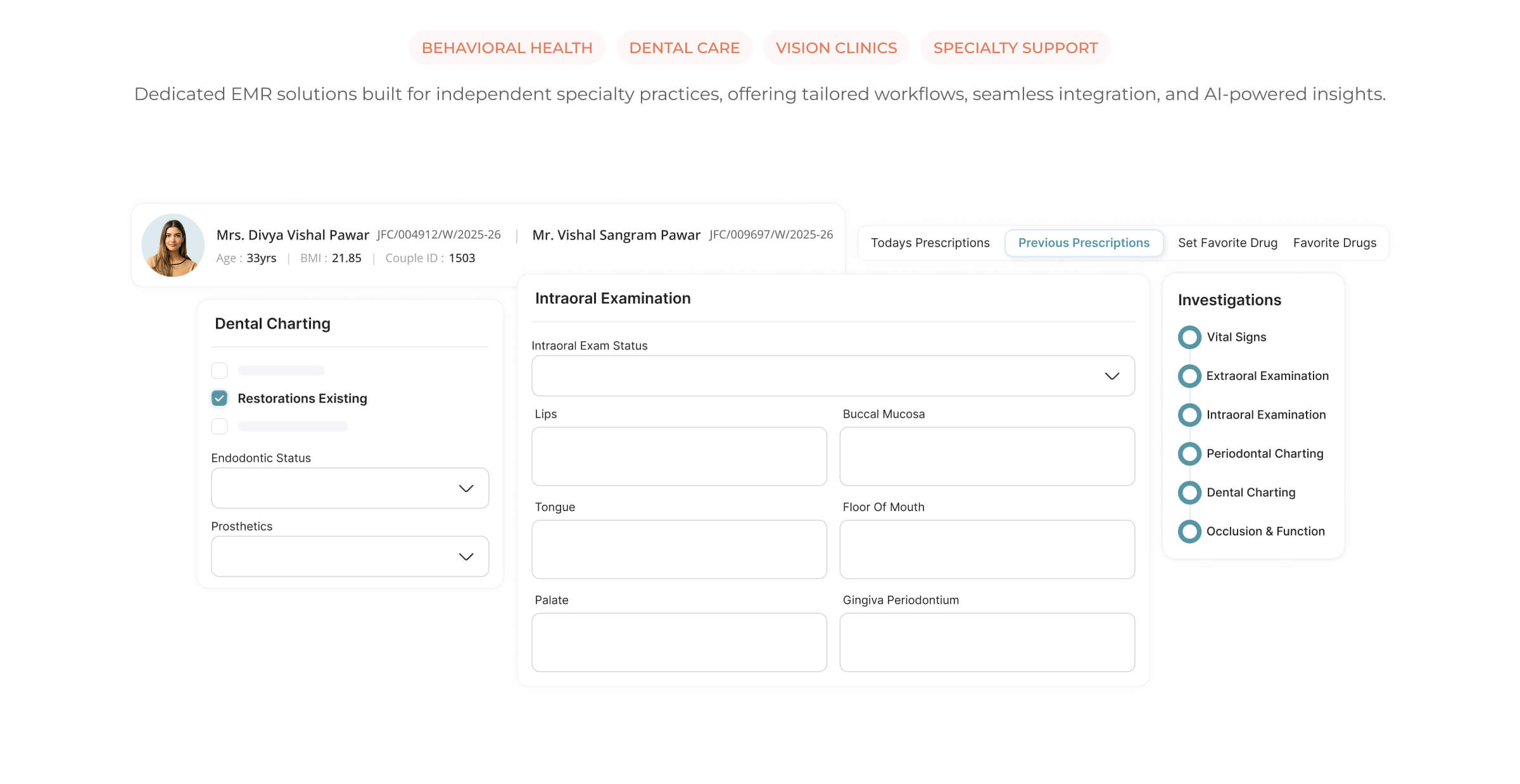Viewport: 1520px width, 784px height.
Task: Expand the Intraoral Exam Status dropdown
Action: (832, 376)
